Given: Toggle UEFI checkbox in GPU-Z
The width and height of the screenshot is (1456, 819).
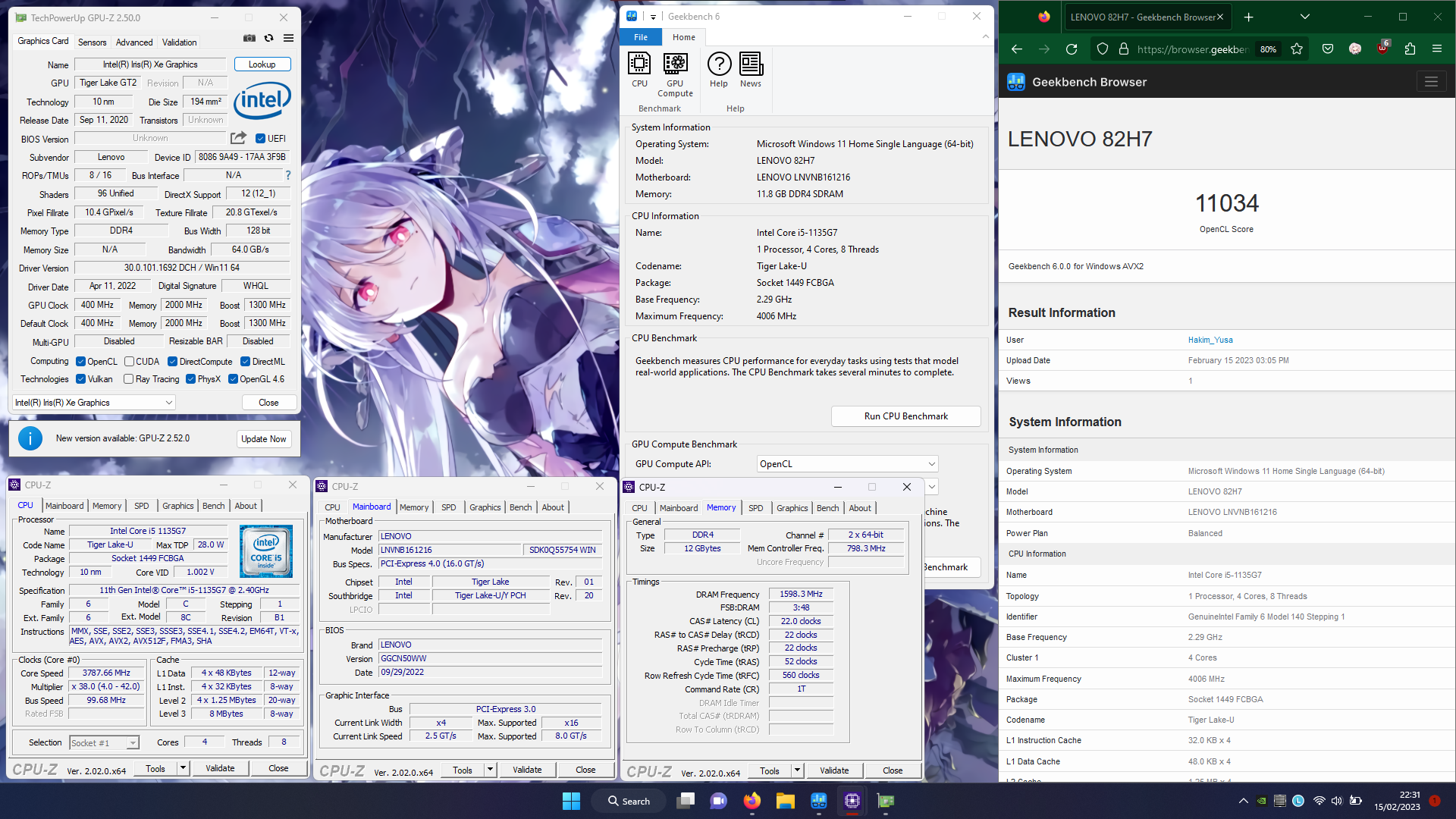Looking at the screenshot, I should (x=260, y=139).
